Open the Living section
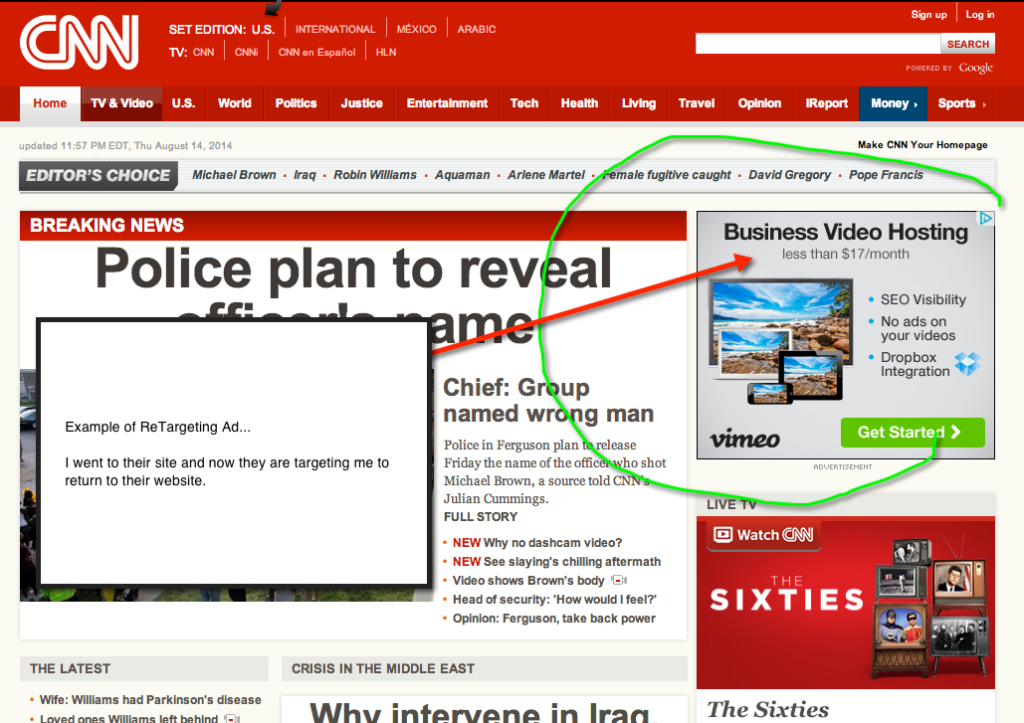This screenshot has width=1024, height=723. tap(639, 103)
